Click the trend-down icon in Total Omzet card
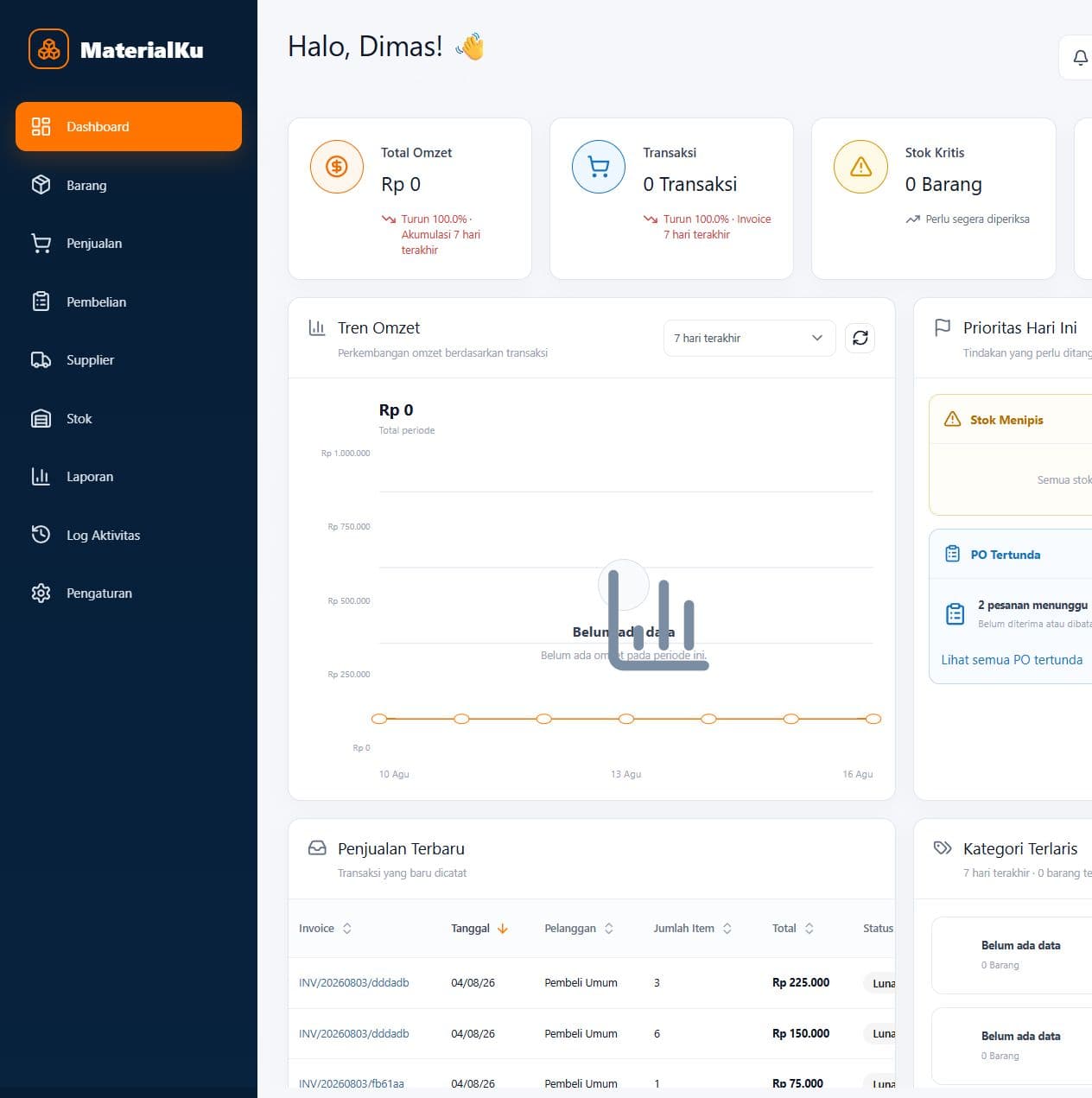The height and width of the screenshot is (1098, 1092). (389, 219)
